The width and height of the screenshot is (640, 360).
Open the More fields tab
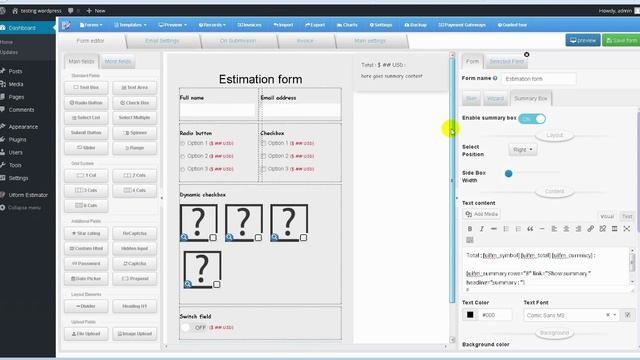pos(118,62)
